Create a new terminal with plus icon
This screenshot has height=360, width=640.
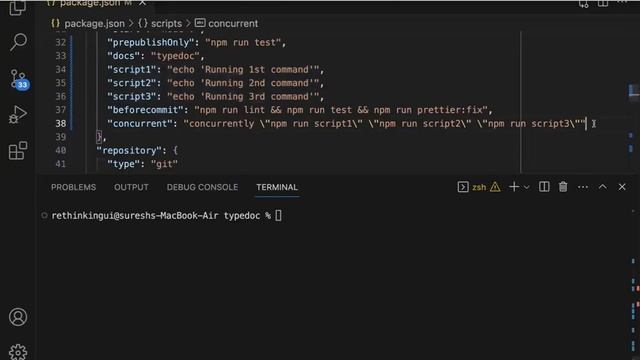(x=514, y=187)
